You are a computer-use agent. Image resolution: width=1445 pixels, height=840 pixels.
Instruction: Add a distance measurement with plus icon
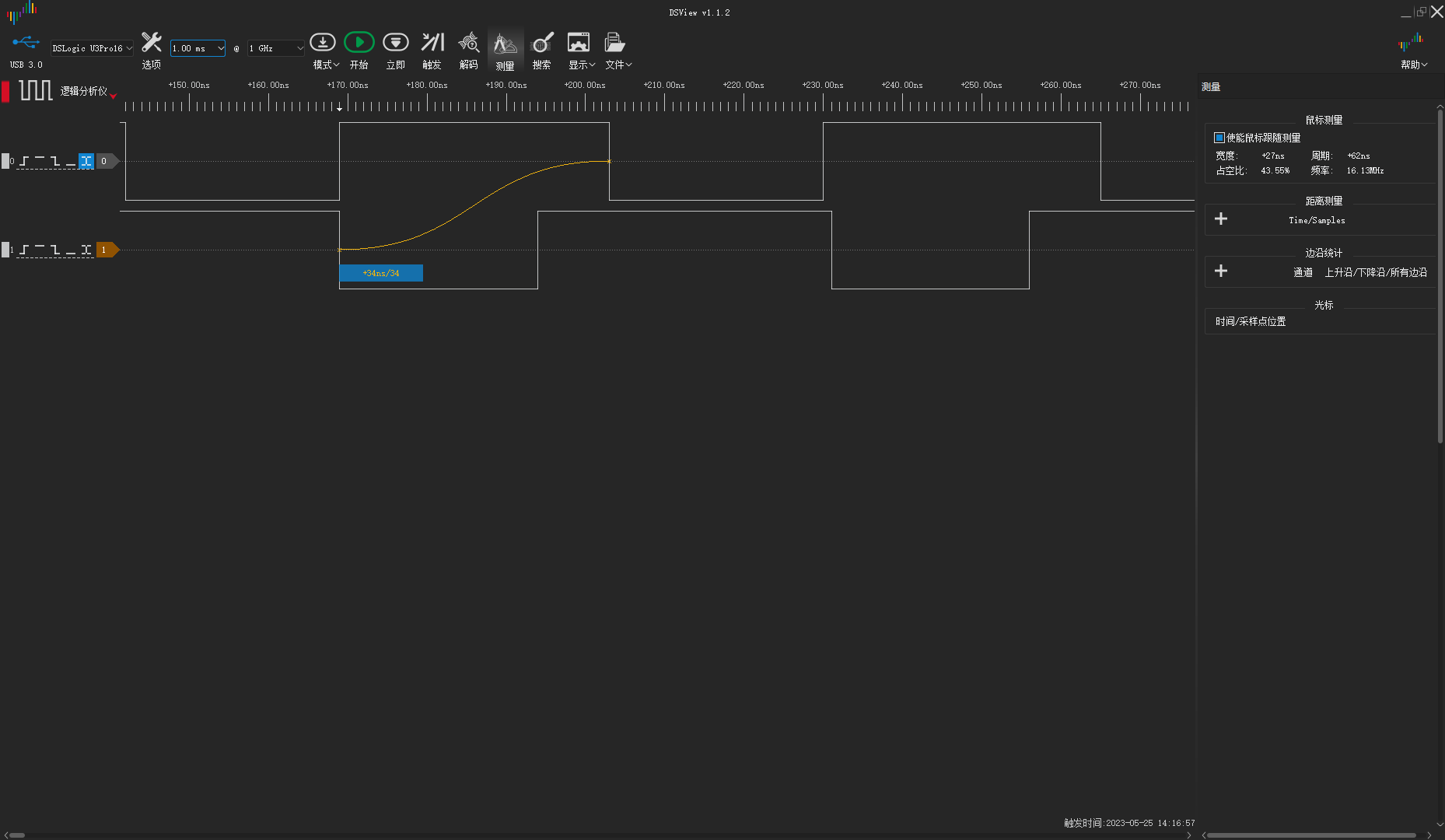coord(1221,219)
